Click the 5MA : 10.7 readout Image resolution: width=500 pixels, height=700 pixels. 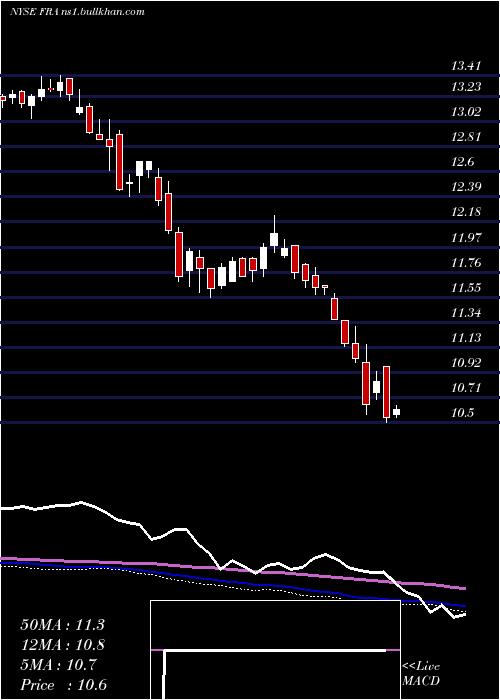tap(58, 665)
